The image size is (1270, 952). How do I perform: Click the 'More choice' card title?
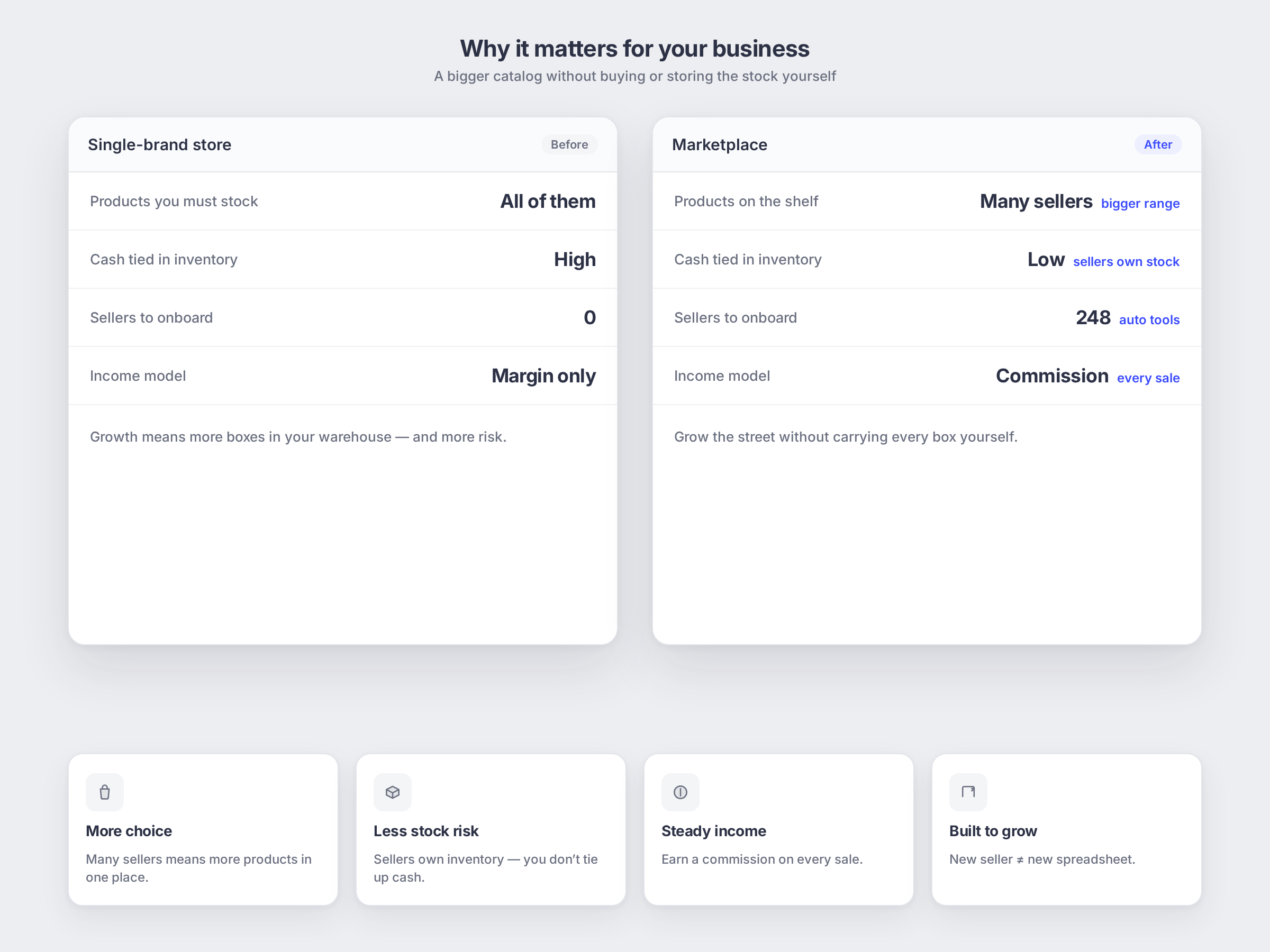[x=129, y=831]
